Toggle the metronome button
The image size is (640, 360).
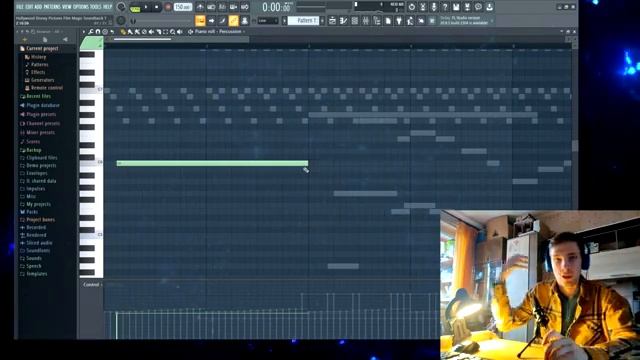pyautogui.click(x=200, y=7)
